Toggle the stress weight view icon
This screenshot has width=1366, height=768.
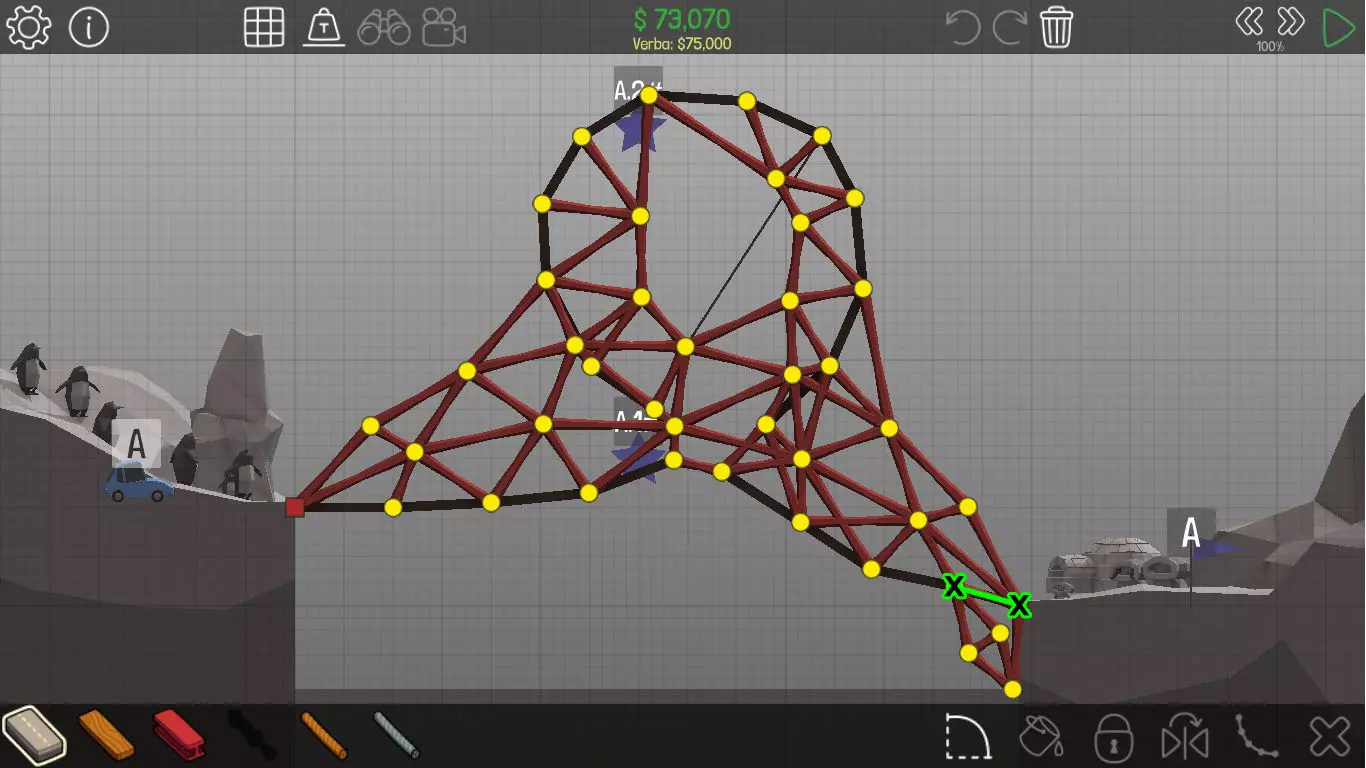325,27
